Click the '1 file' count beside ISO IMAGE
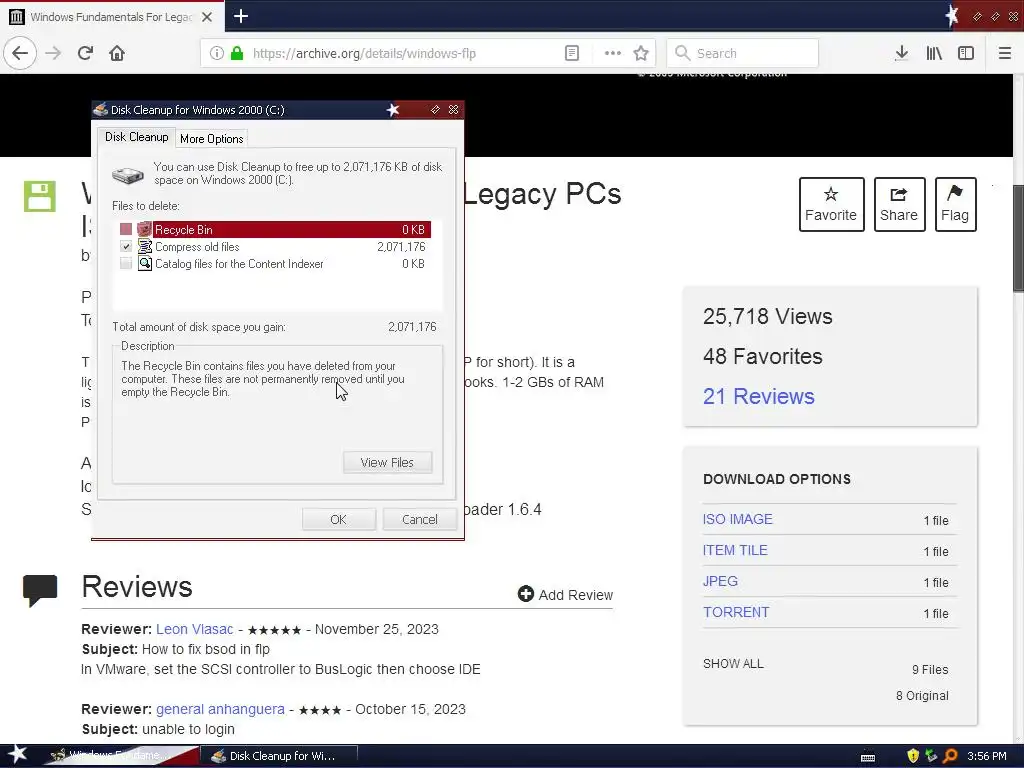The height and width of the screenshot is (768, 1024). (x=936, y=520)
